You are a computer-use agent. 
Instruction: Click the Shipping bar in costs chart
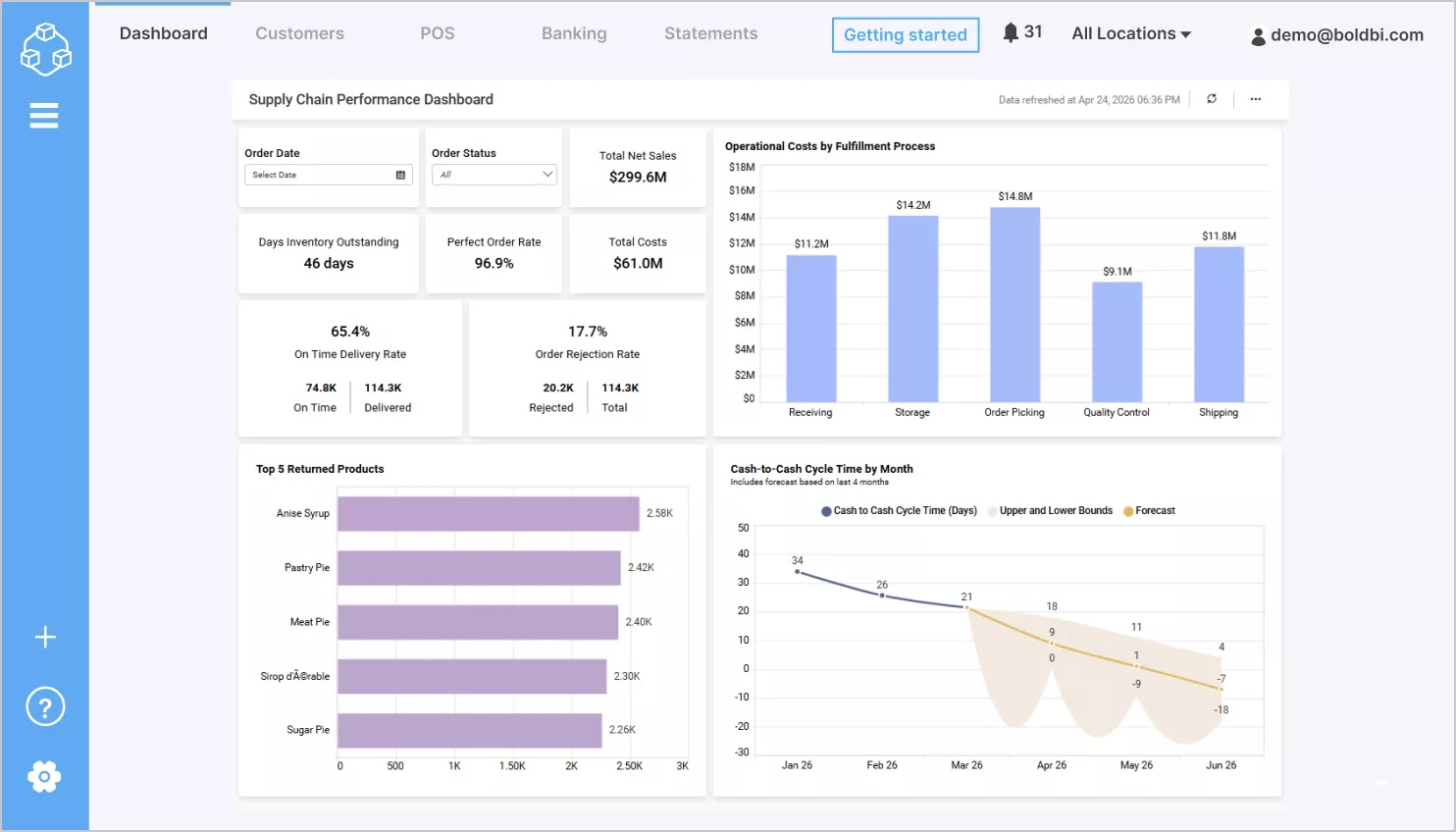click(x=1220, y=325)
